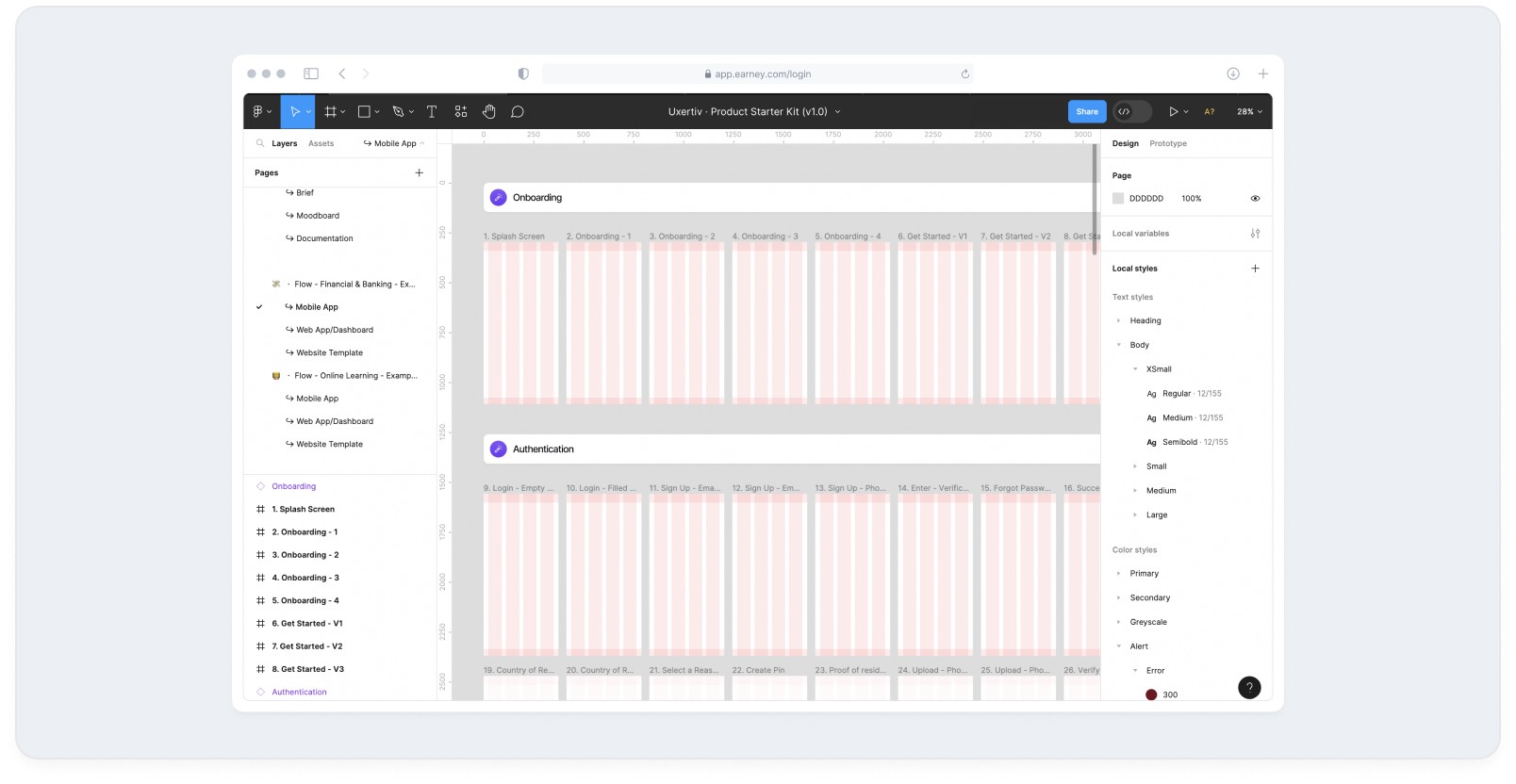
Task: Collapse the Body text styles group
Action: click(x=1119, y=345)
